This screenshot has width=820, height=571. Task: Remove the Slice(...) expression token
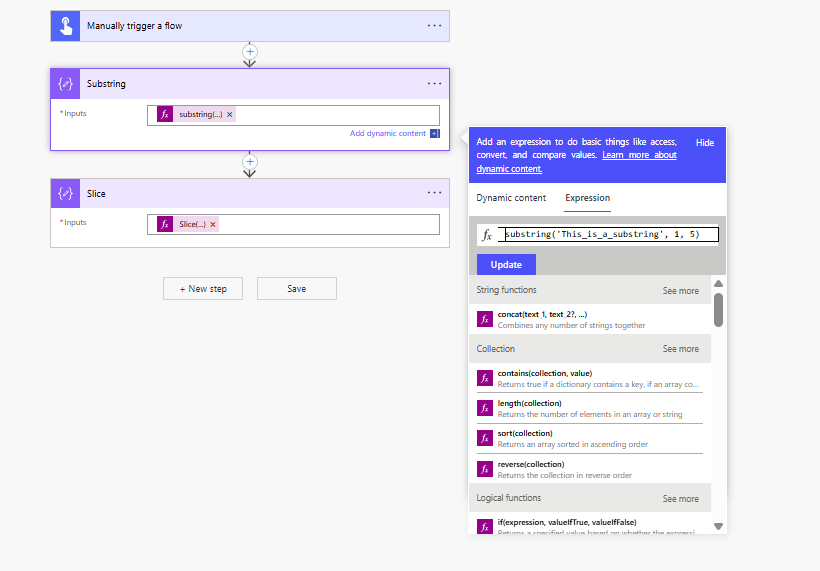pyautogui.click(x=213, y=224)
